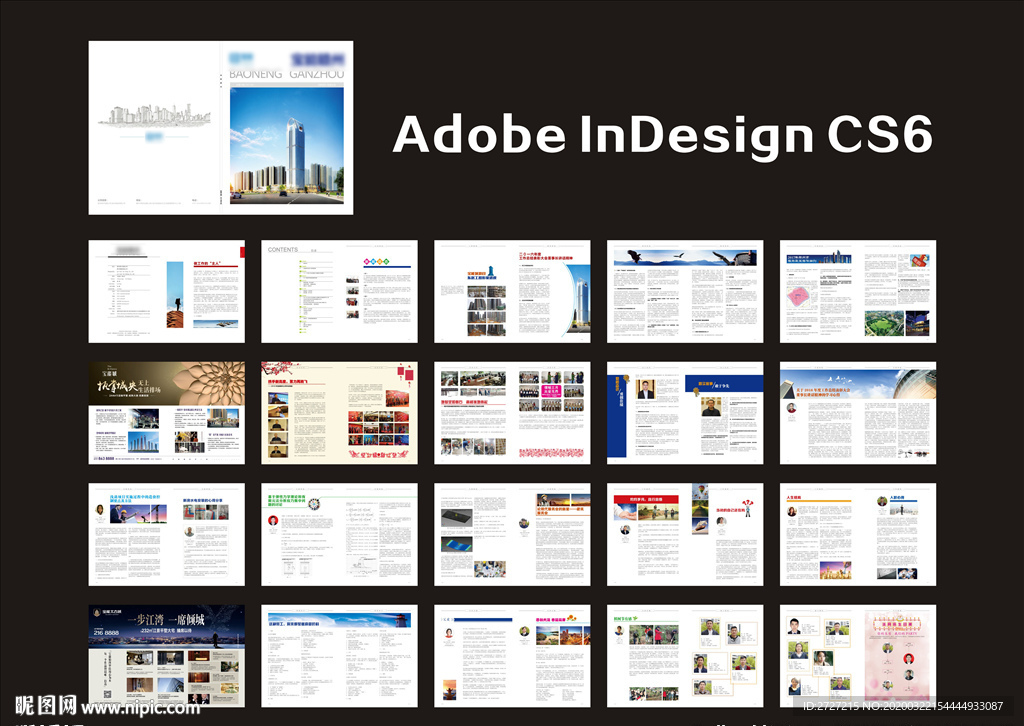The height and width of the screenshot is (726, 1024).
Task: Select the spread with blue sky pavilion banner
Action: coord(340,655)
